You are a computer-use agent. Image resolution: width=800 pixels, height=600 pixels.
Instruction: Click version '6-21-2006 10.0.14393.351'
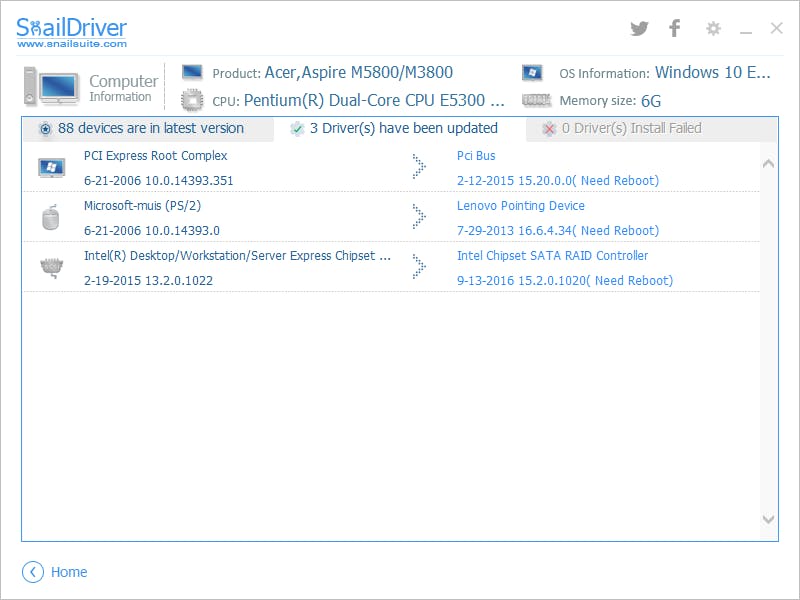click(159, 181)
